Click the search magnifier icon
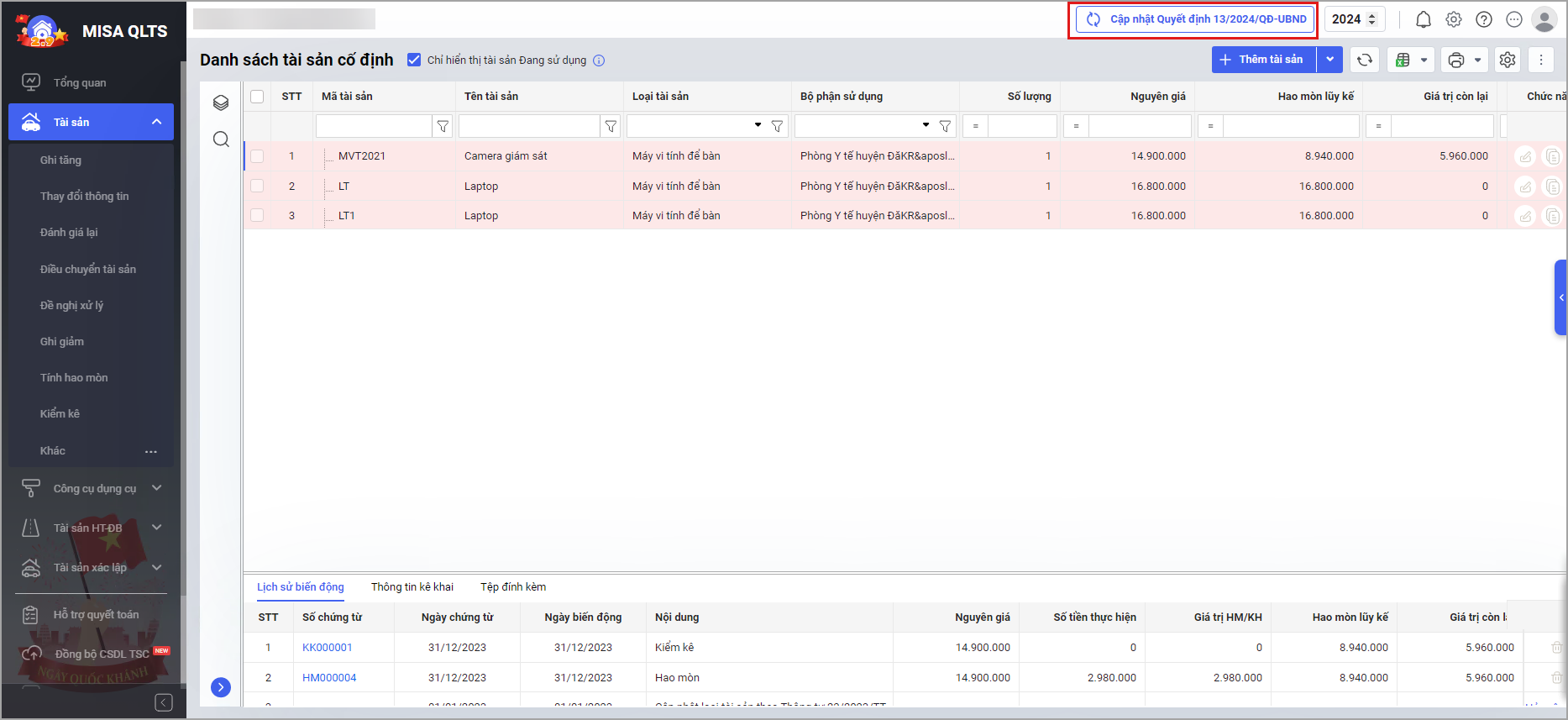The height and width of the screenshot is (720, 1568). pos(221,139)
